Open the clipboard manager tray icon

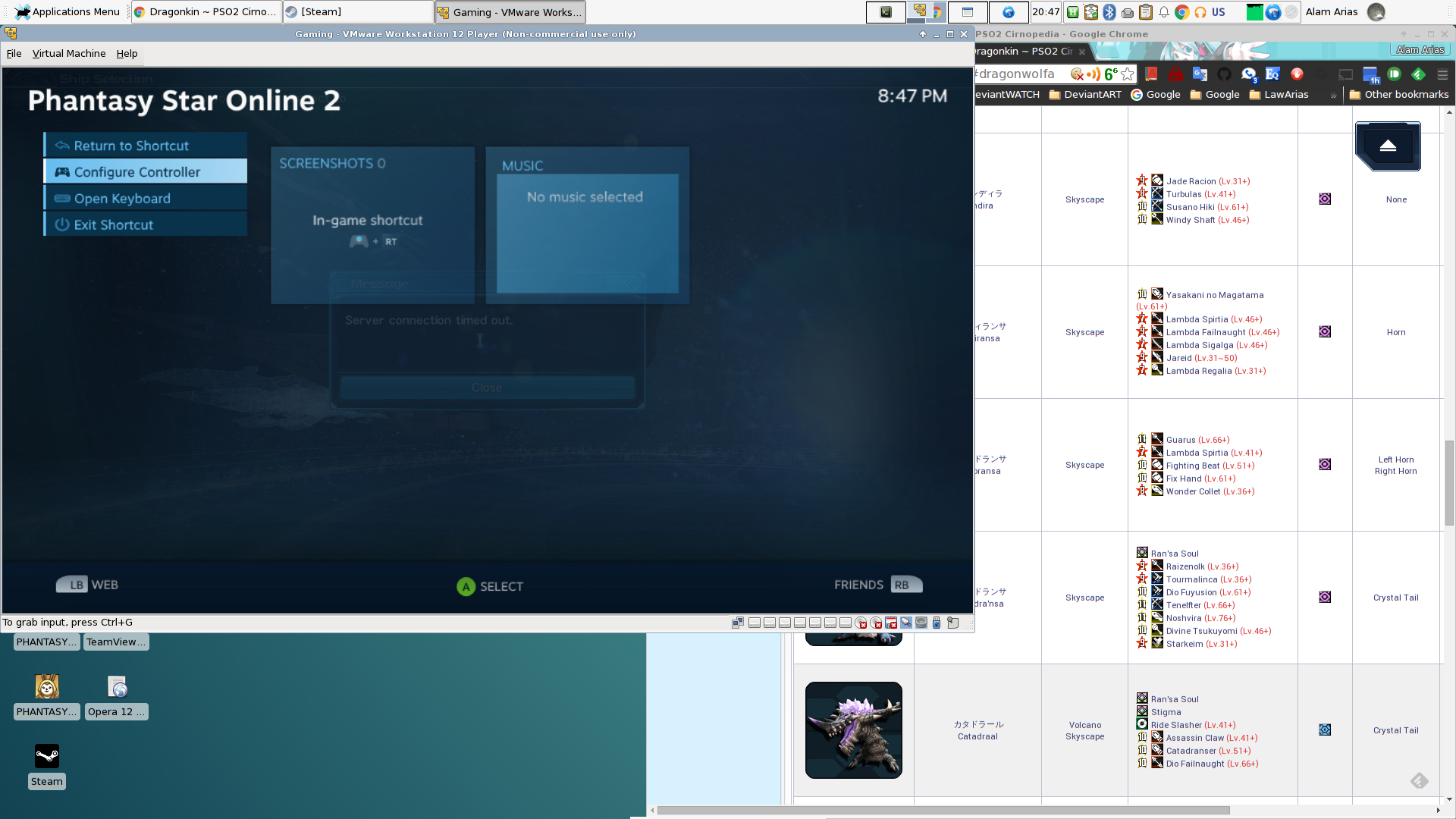pos(1146,12)
